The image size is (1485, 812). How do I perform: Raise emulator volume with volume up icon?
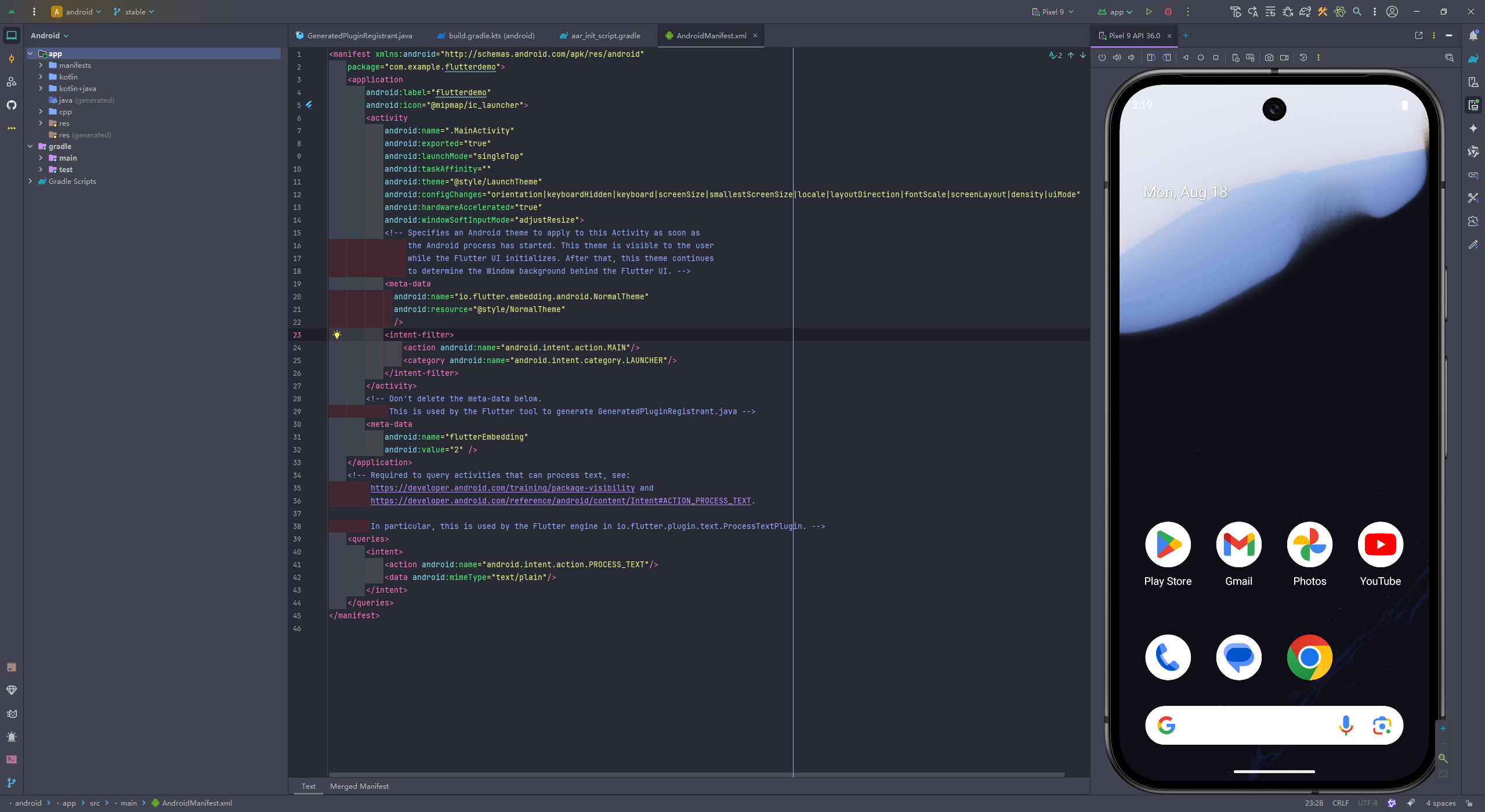(x=1117, y=57)
